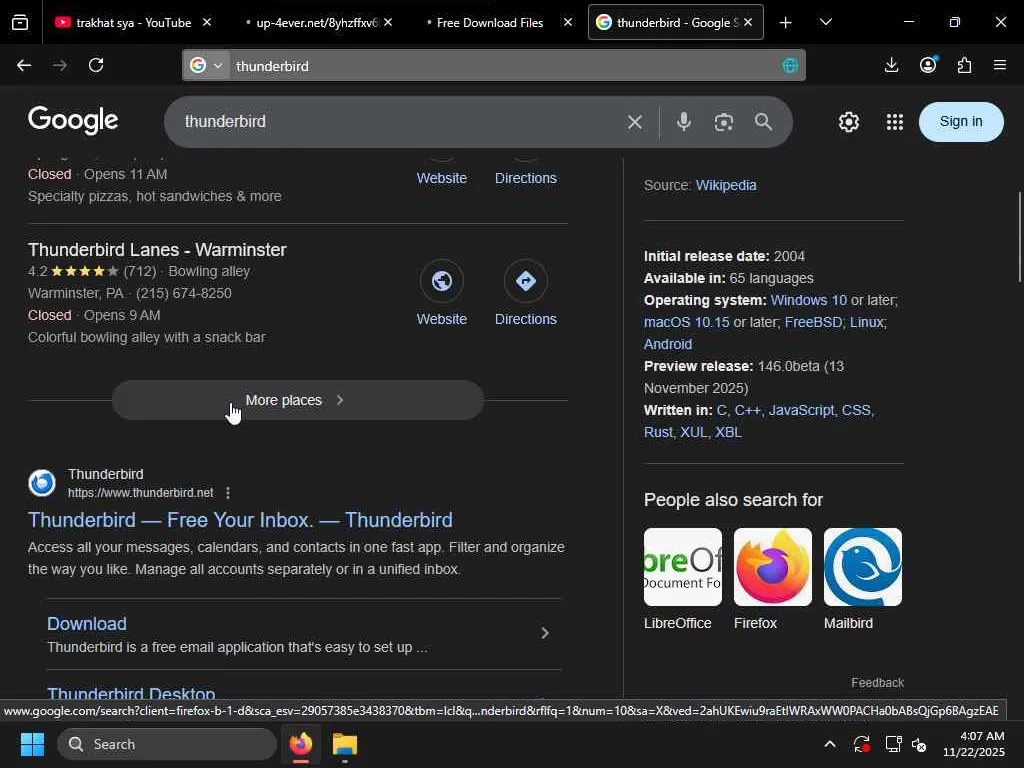This screenshot has width=1024, height=768.
Task: Clear the Google search query
Action: [635, 122]
